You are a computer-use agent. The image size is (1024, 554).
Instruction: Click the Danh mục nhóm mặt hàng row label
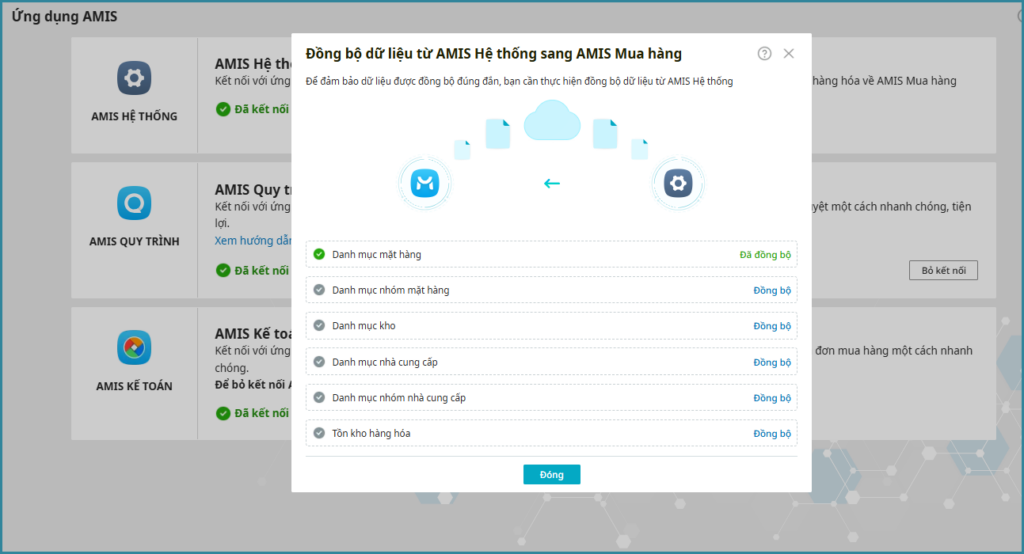click(391, 290)
